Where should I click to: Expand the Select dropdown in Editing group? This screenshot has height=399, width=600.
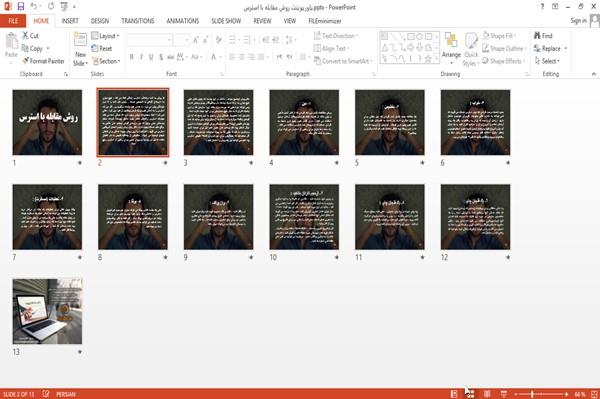coord(547,61)
